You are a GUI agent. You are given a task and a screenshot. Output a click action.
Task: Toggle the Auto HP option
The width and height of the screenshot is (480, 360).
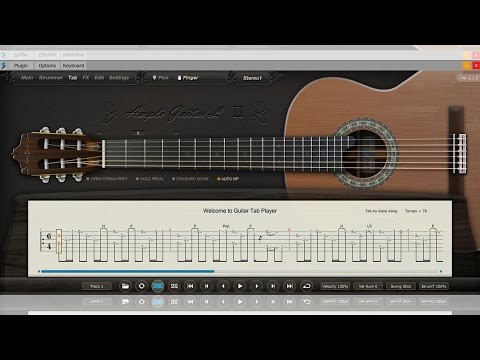click(x=228, y=179)
